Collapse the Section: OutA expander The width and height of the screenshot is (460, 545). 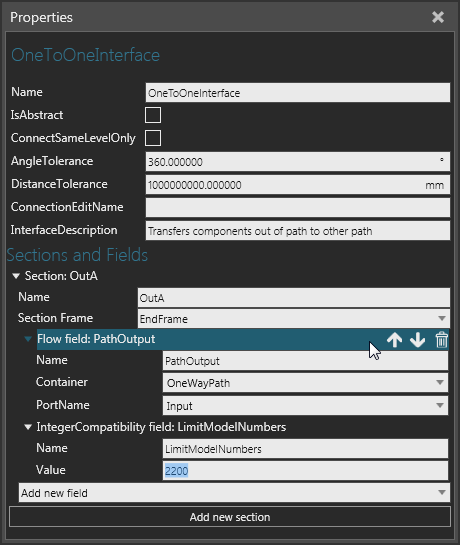pos(16,276)
